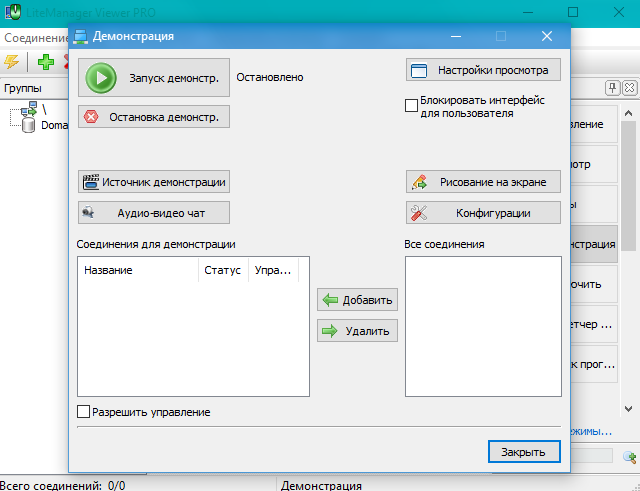Screen dimensions: 640x491
Task: Click Демонстрация status bar entry
Action: [x=321, y=486]
